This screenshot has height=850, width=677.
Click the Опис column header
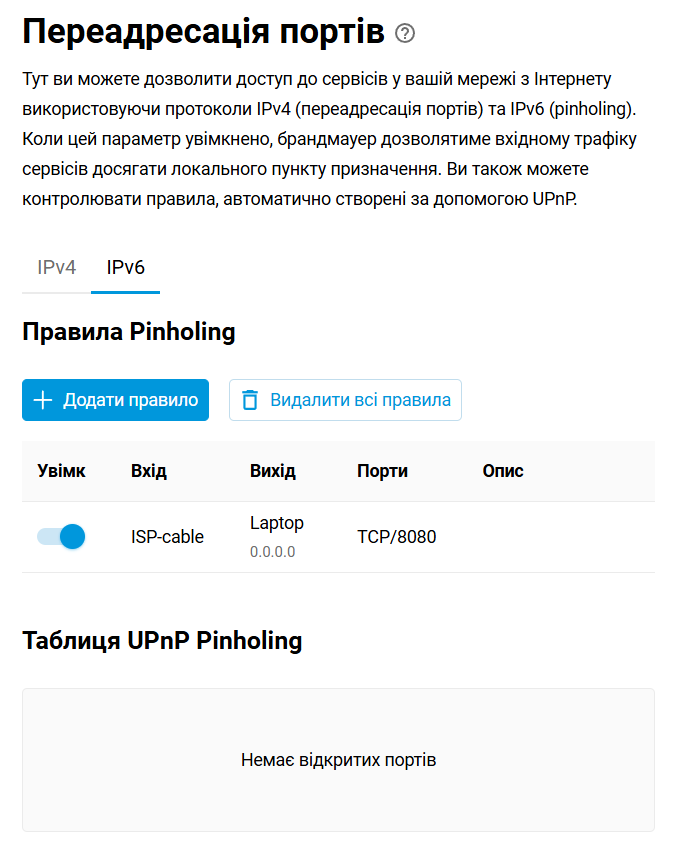click(502, 471)
